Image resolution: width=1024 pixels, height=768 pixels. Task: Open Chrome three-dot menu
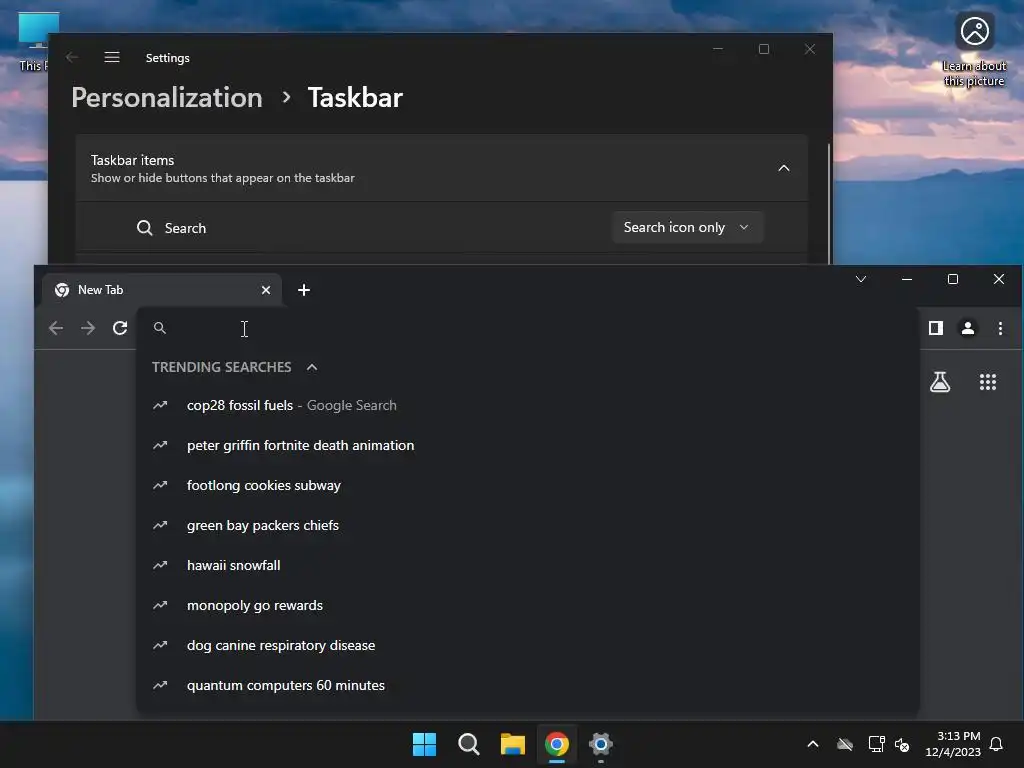(x=1000, y=328)
